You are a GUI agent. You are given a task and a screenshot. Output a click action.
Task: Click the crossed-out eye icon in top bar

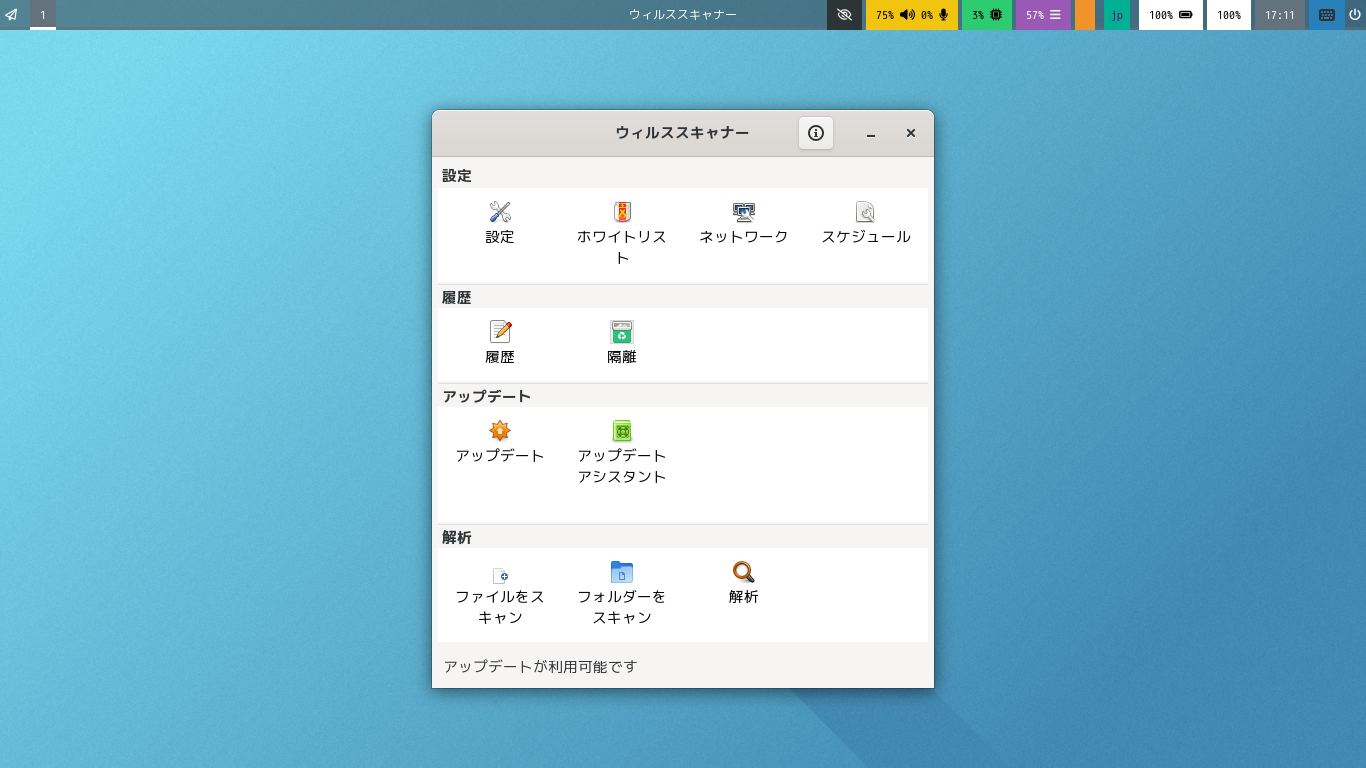click(844, 15)
